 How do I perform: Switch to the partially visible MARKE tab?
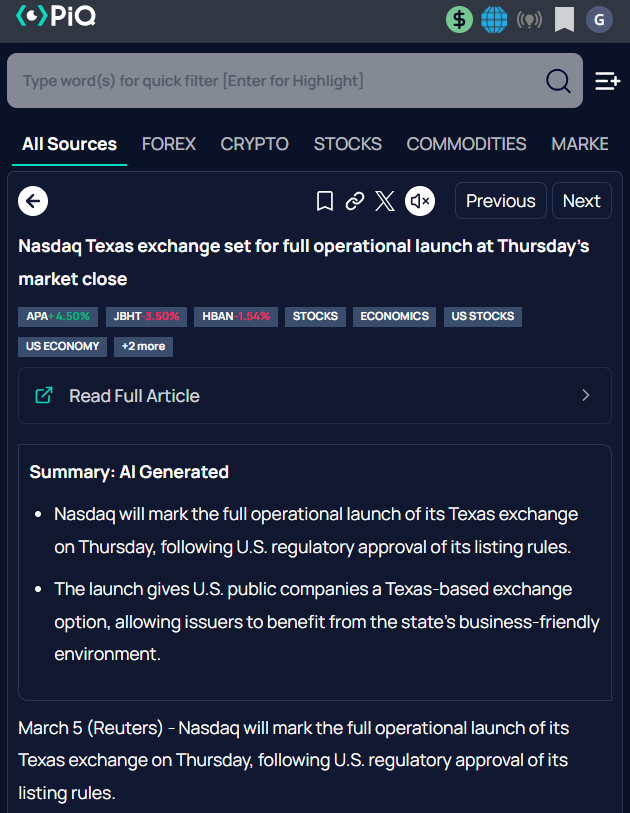click(x=580, y=144)
